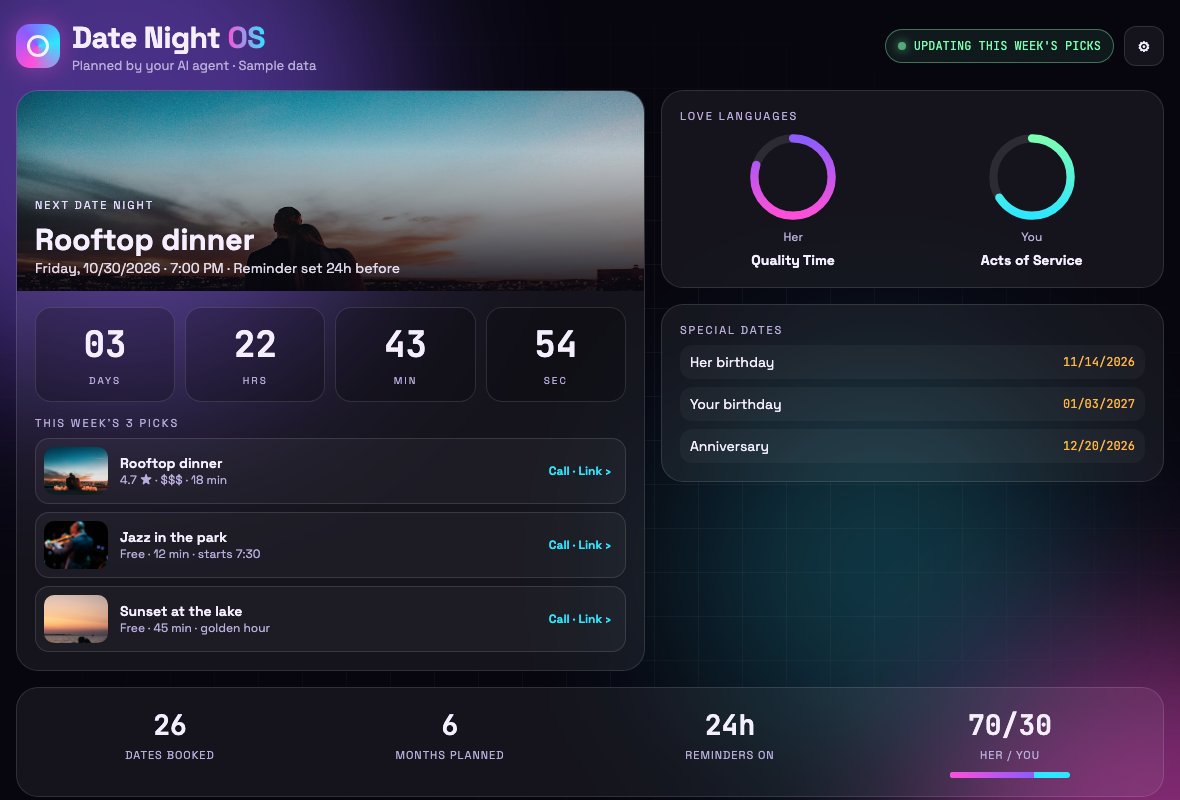Click the Quality Time label
The width and height of the screenshot is (1180, 800).
coord(792,260)
